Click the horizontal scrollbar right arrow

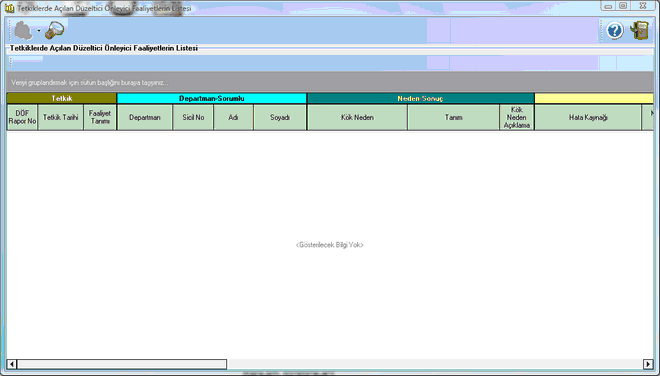[x=648, y=364]
